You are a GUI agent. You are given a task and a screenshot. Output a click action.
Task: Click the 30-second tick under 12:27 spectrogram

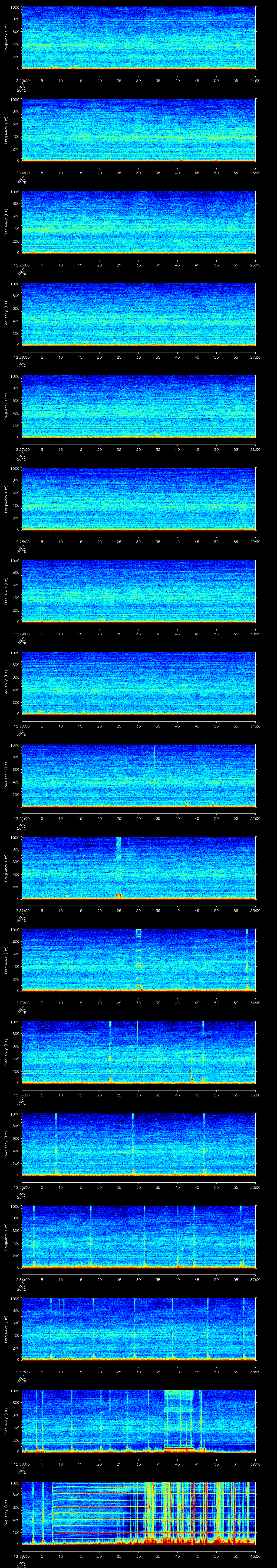point(138,449)
